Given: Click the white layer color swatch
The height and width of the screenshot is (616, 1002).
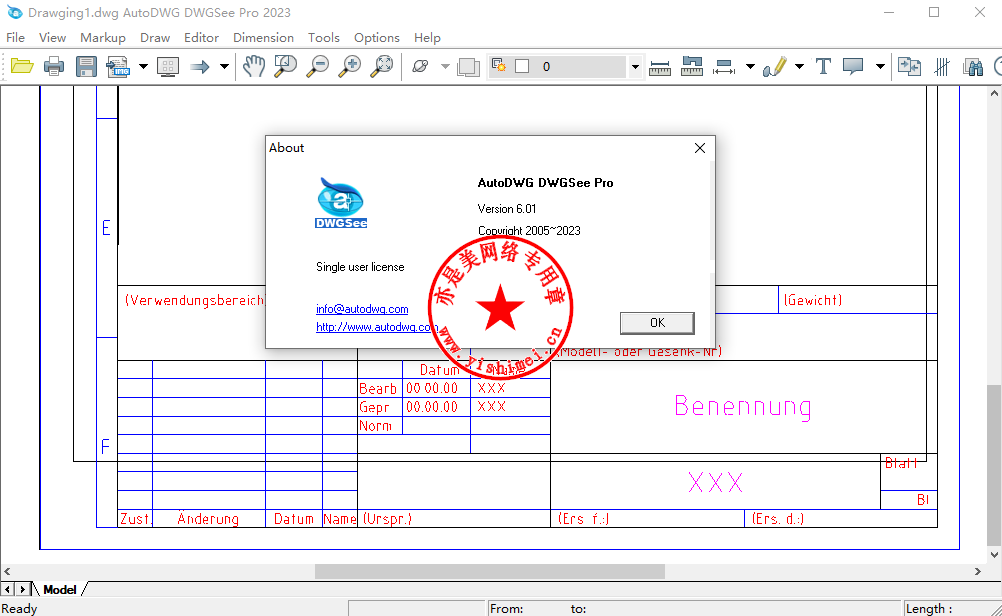Looking at the screenshot, I should pos(522,66).
